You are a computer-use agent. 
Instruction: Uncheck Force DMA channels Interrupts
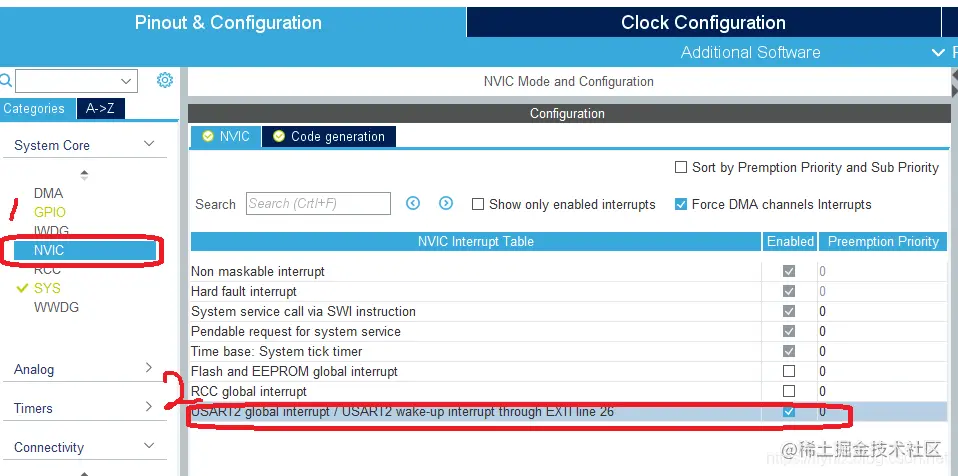click(681, 204)
